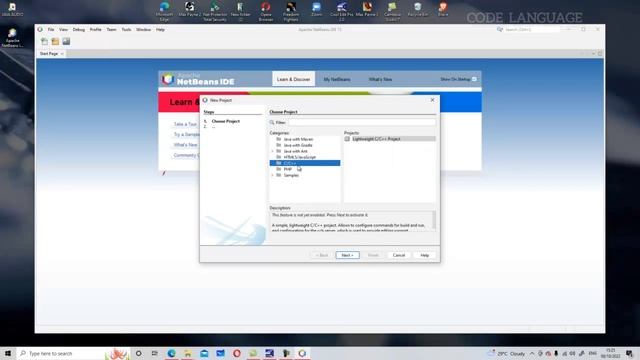Expand Java with Ant category
The image size is (640, 360).
(273, 151)
